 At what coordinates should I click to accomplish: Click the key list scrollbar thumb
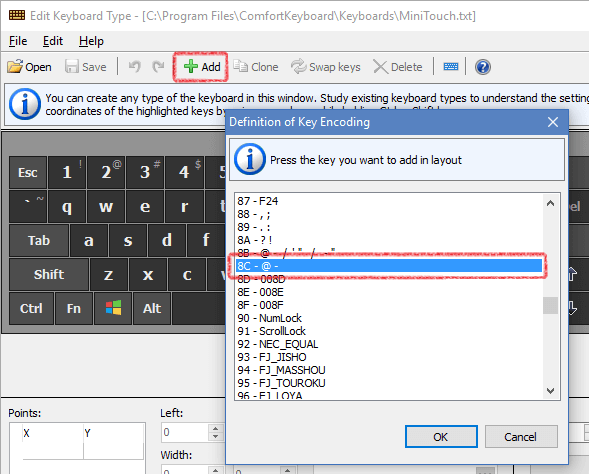tap(550, 305)
